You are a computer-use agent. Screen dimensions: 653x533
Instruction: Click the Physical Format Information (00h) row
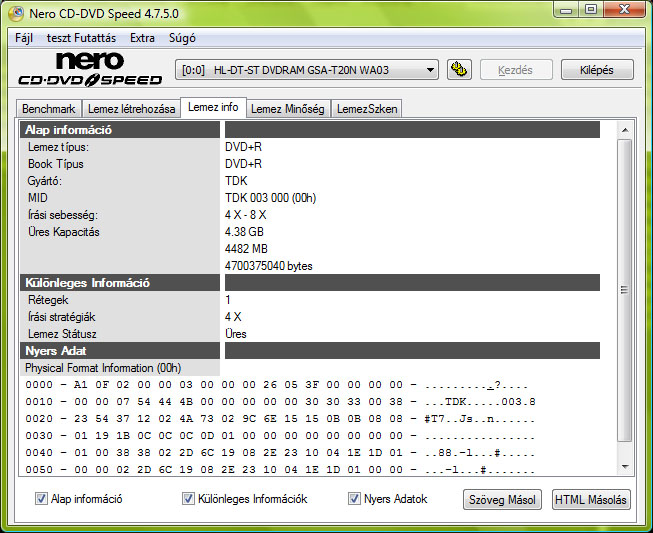103,368
